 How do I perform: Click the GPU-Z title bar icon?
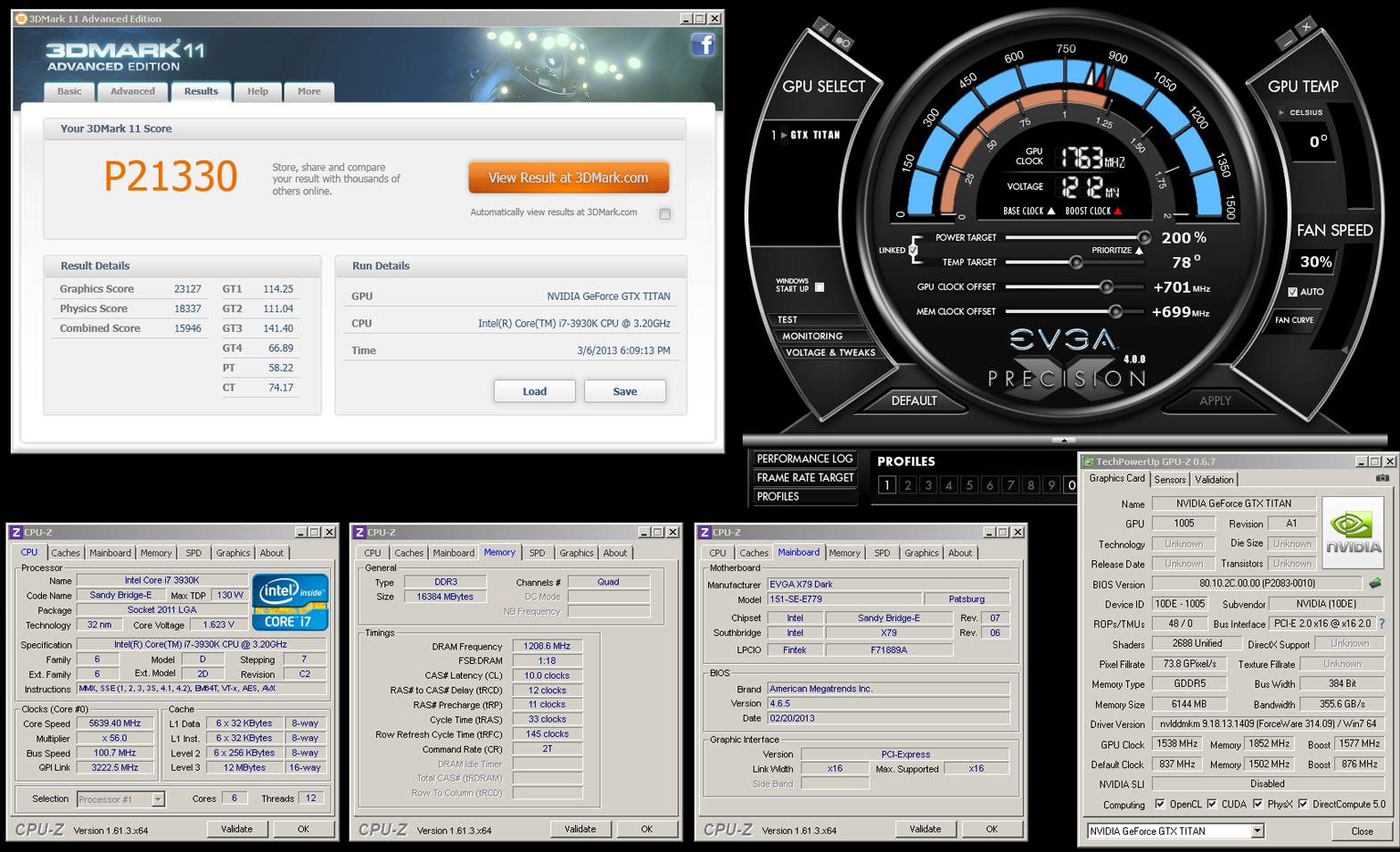(1088, 461)
